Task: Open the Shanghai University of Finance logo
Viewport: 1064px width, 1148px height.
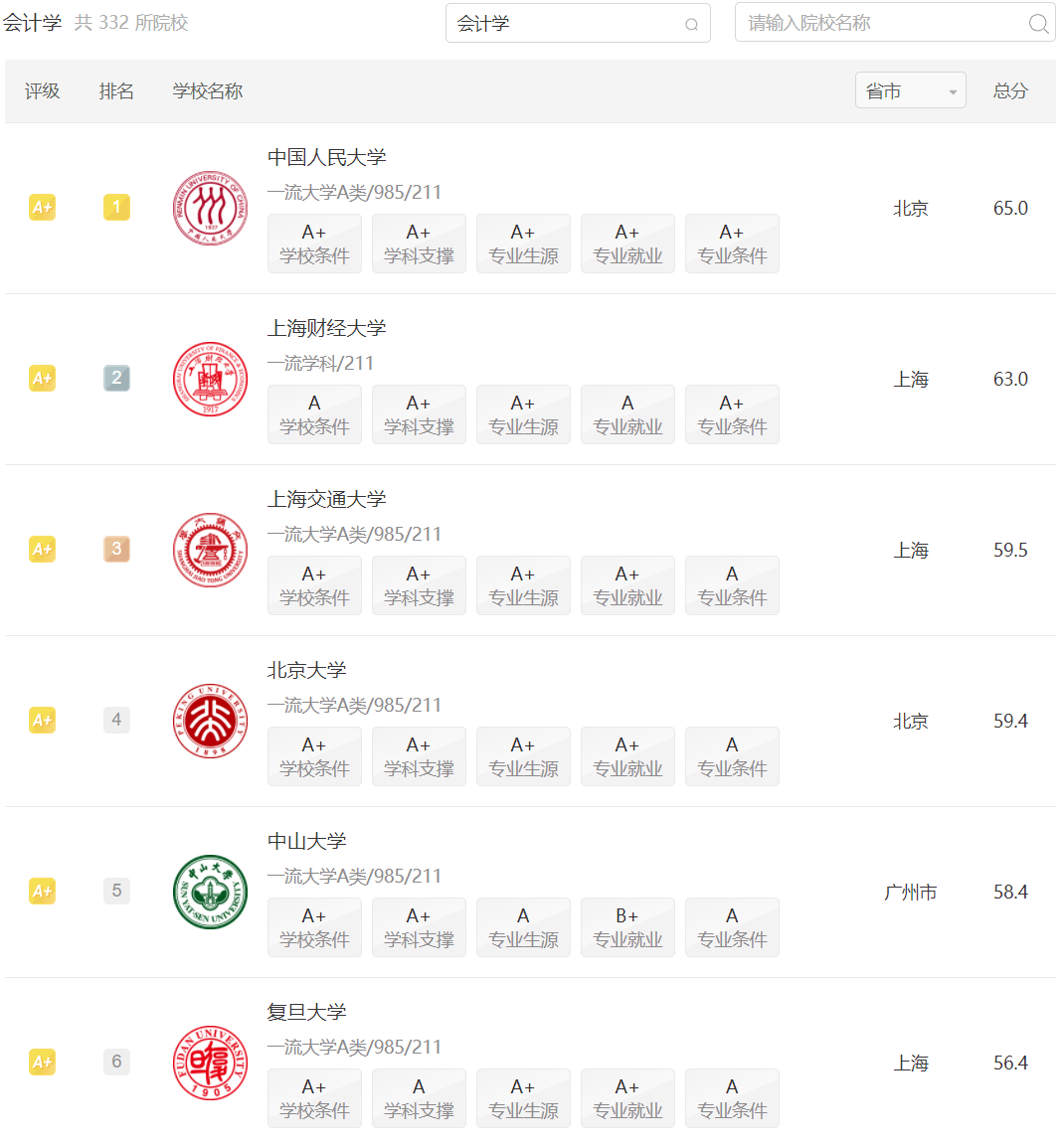Action: (x=210, y=380)
